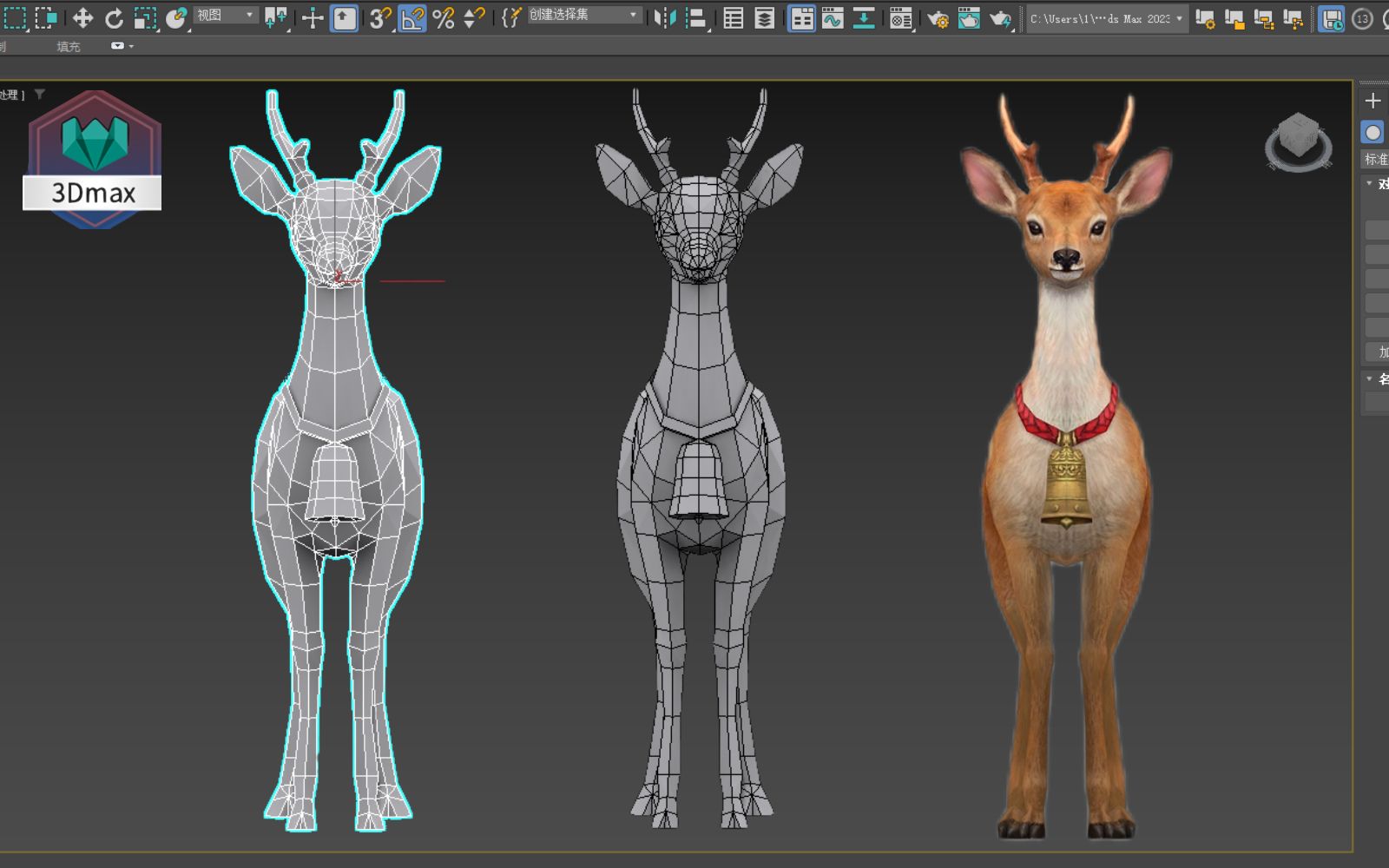Click the Mirror tool icon
Image resolution: width=1389 pixels, height=868 pixels.
point(664,16)
